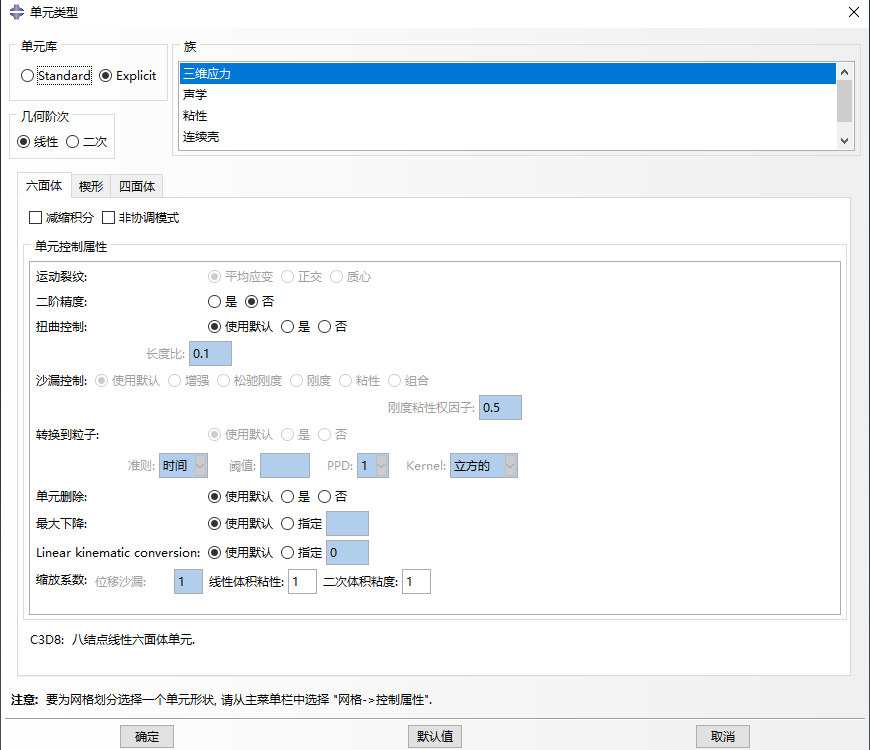Click the 最大下降 value field
This screenshot has height=750, width=870.
coord(347,524)
